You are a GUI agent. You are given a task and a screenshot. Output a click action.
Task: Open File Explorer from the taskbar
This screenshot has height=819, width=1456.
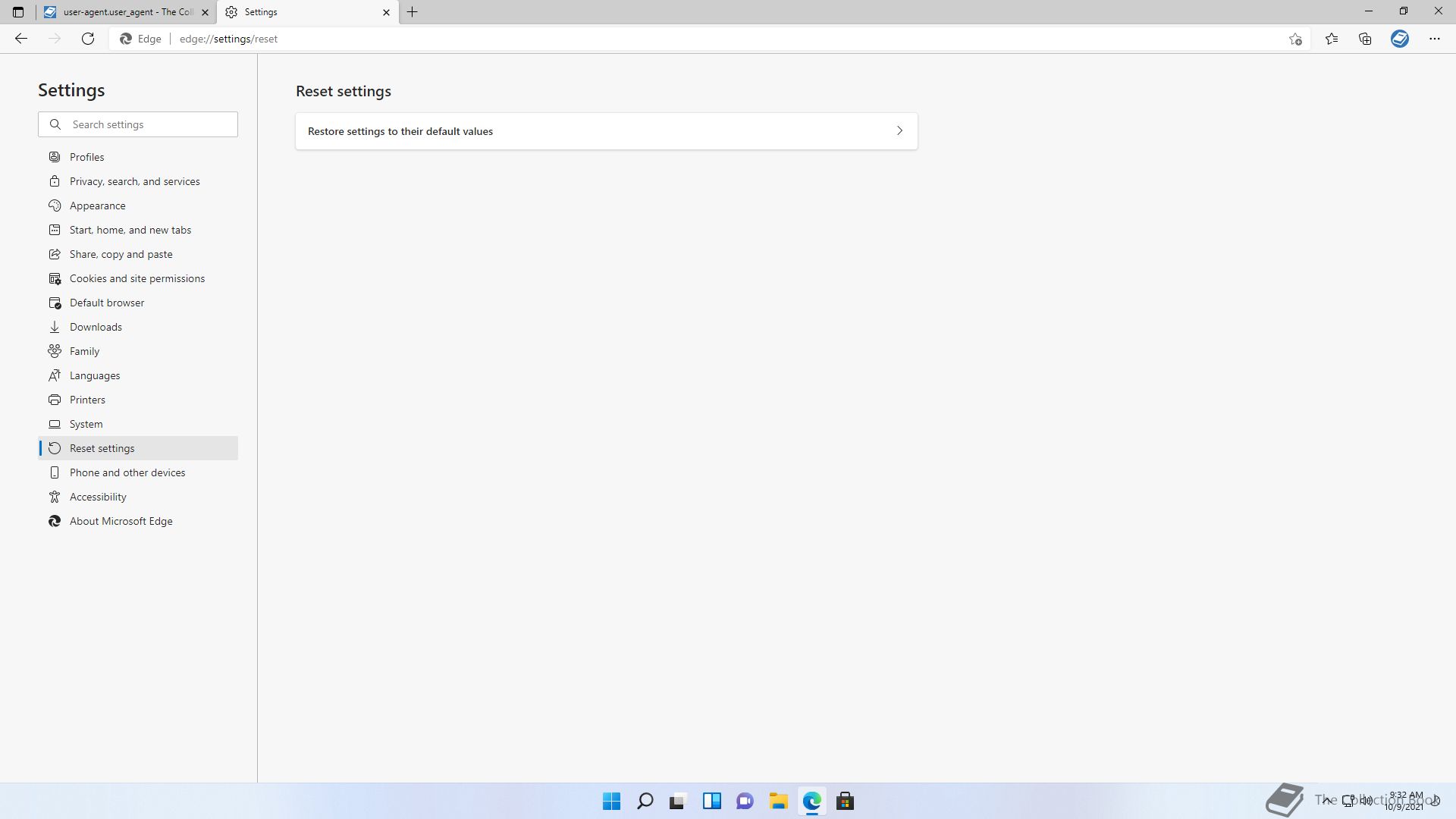click(x=778, y=801)
